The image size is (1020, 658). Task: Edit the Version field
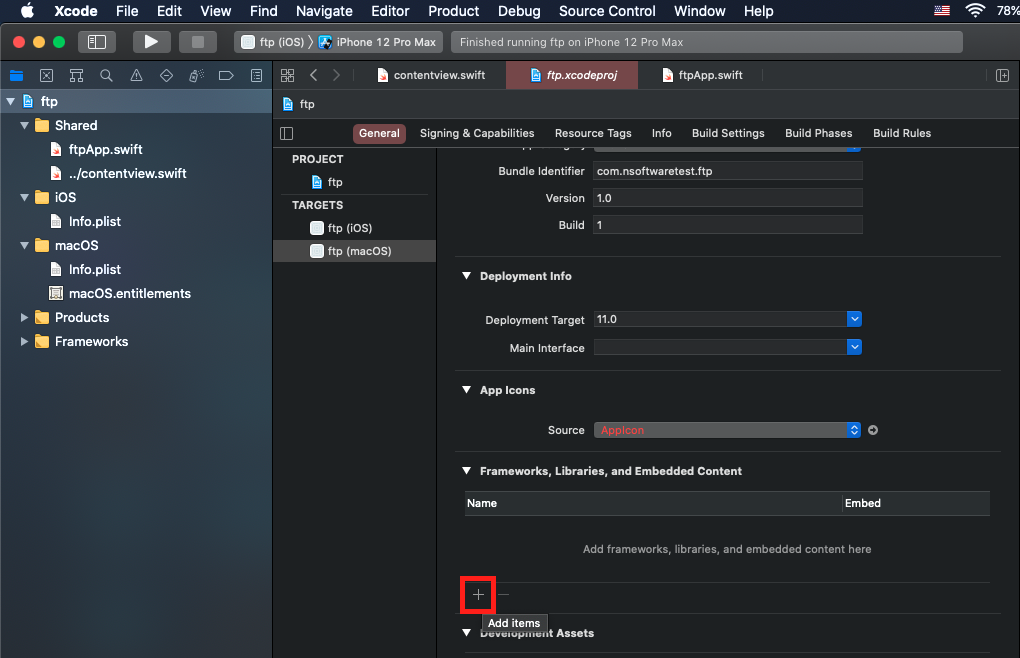(x=727, y=198)
